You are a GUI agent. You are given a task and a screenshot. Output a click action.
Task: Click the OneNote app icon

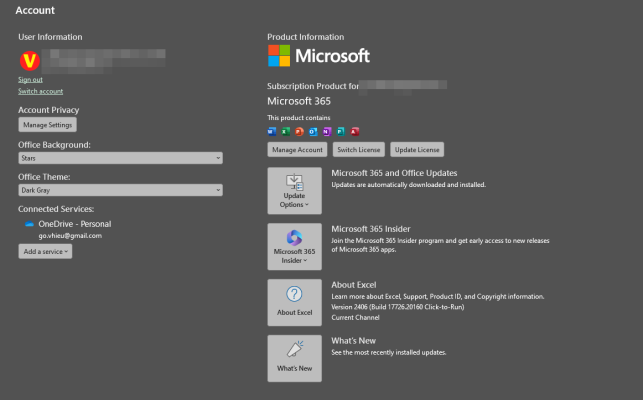(x=327, y=132)
